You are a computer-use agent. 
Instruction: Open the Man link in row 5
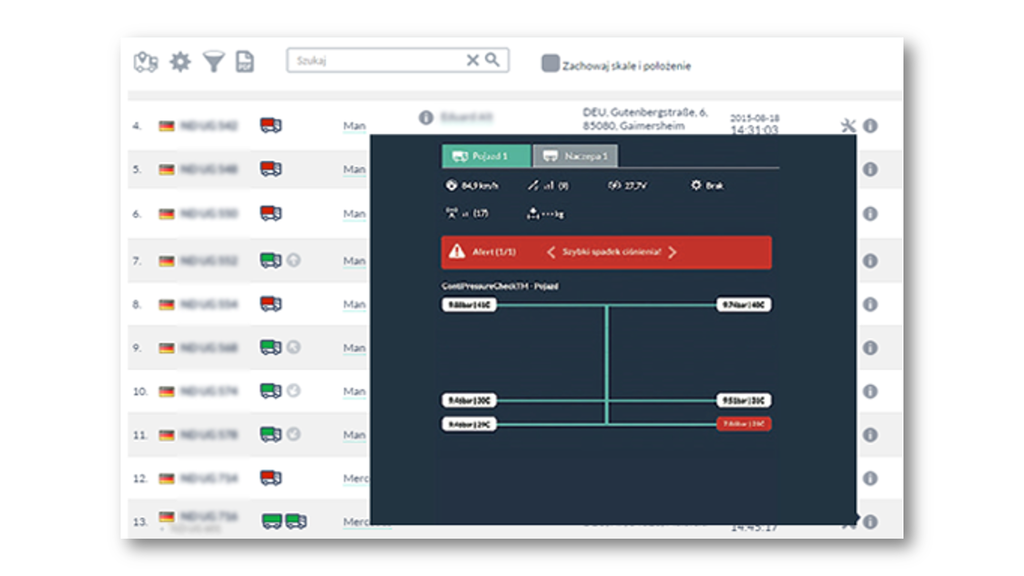(355, 170)
